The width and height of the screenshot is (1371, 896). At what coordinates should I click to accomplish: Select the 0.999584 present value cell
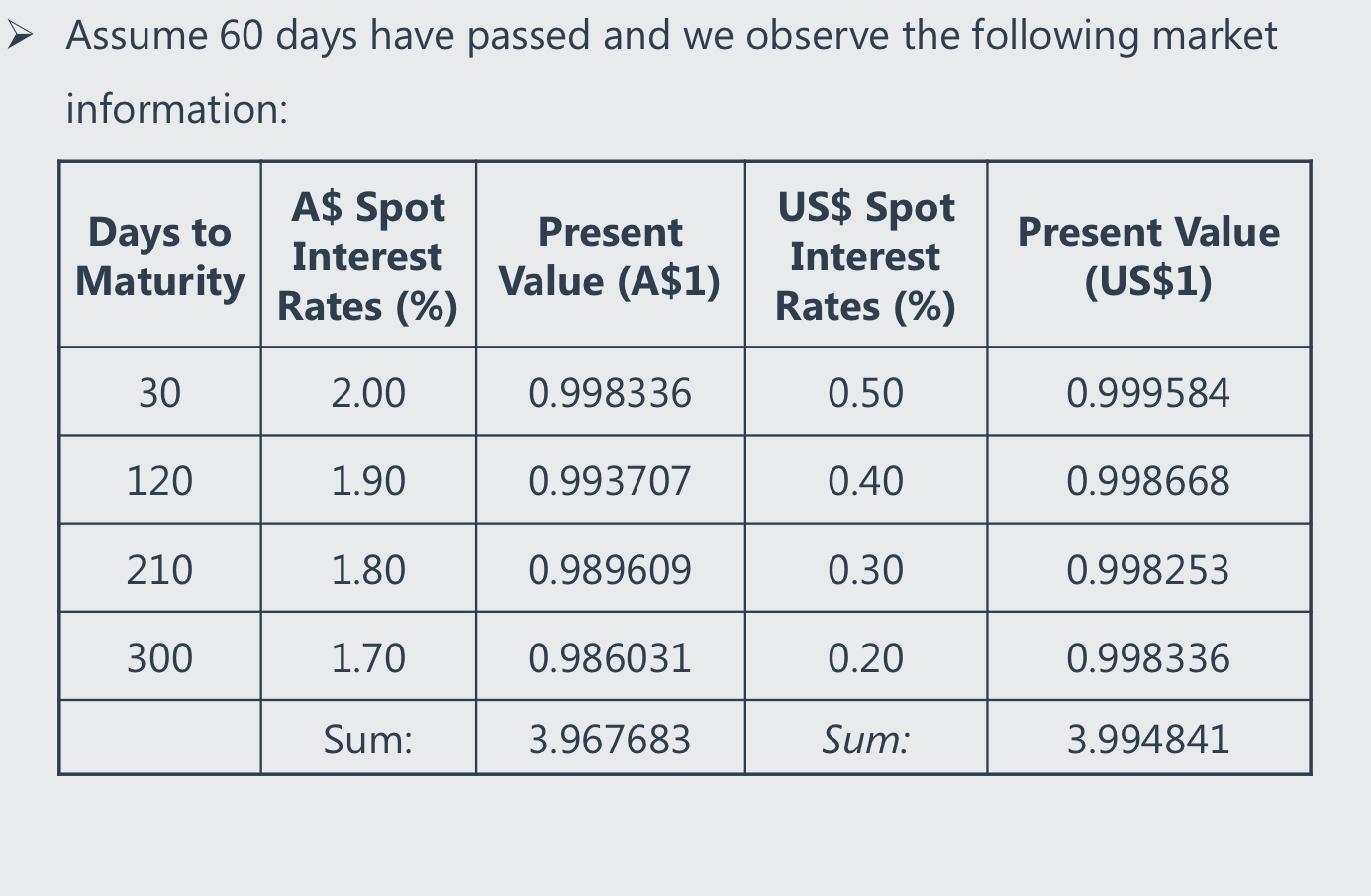tap(1148, 393)
